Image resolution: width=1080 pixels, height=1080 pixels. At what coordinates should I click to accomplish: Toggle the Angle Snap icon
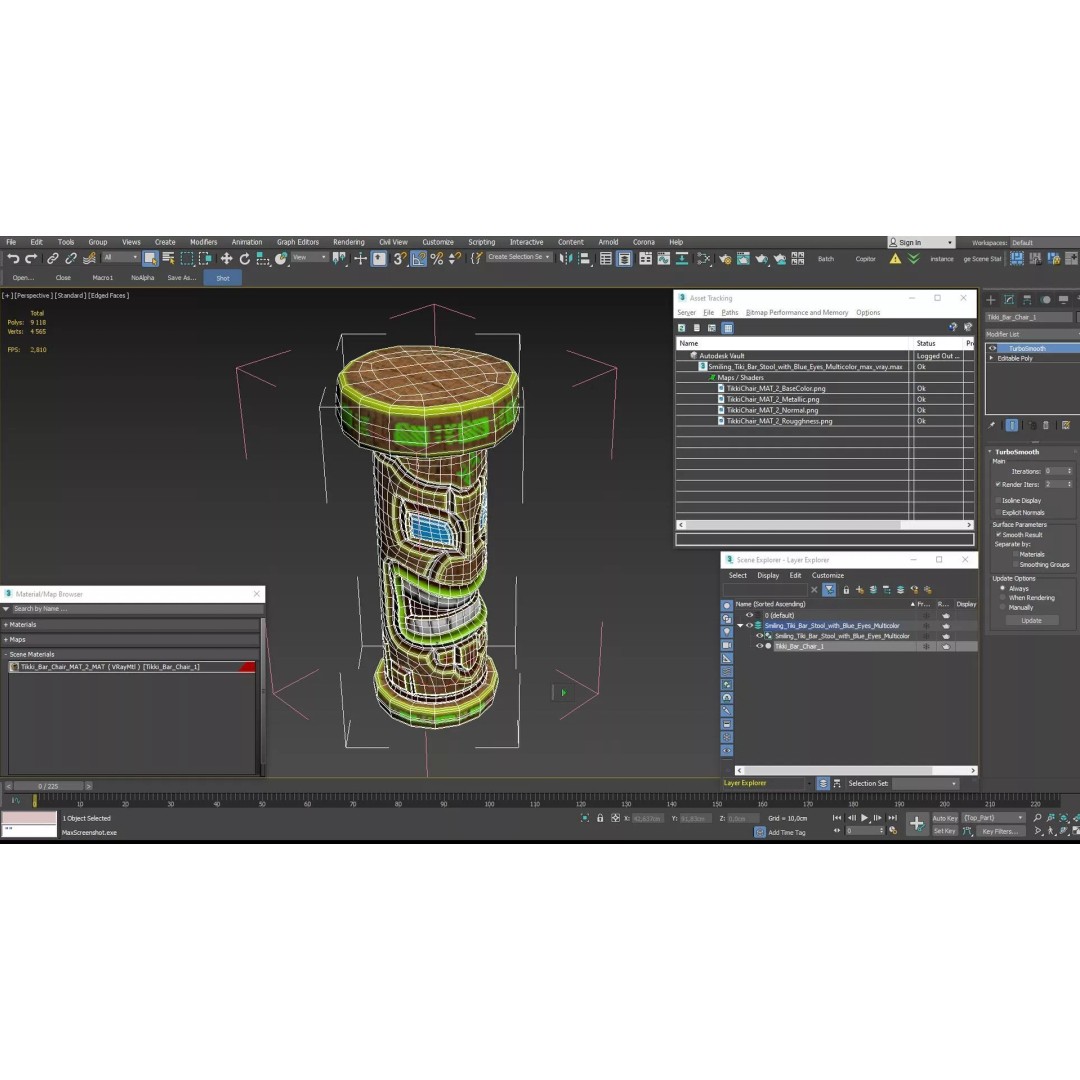(418, 259)
